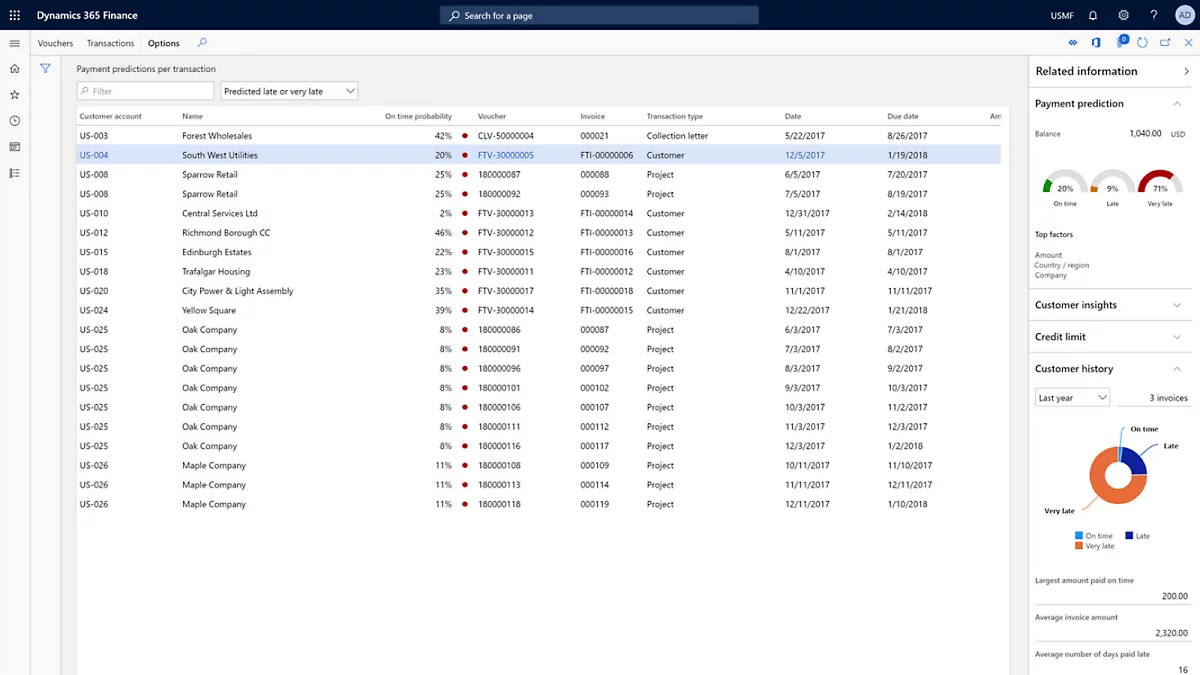Image resolution: width=1200 pixels, height=675 pixels.
Task: Select voucher 180000118
Action: pos(499,504)
